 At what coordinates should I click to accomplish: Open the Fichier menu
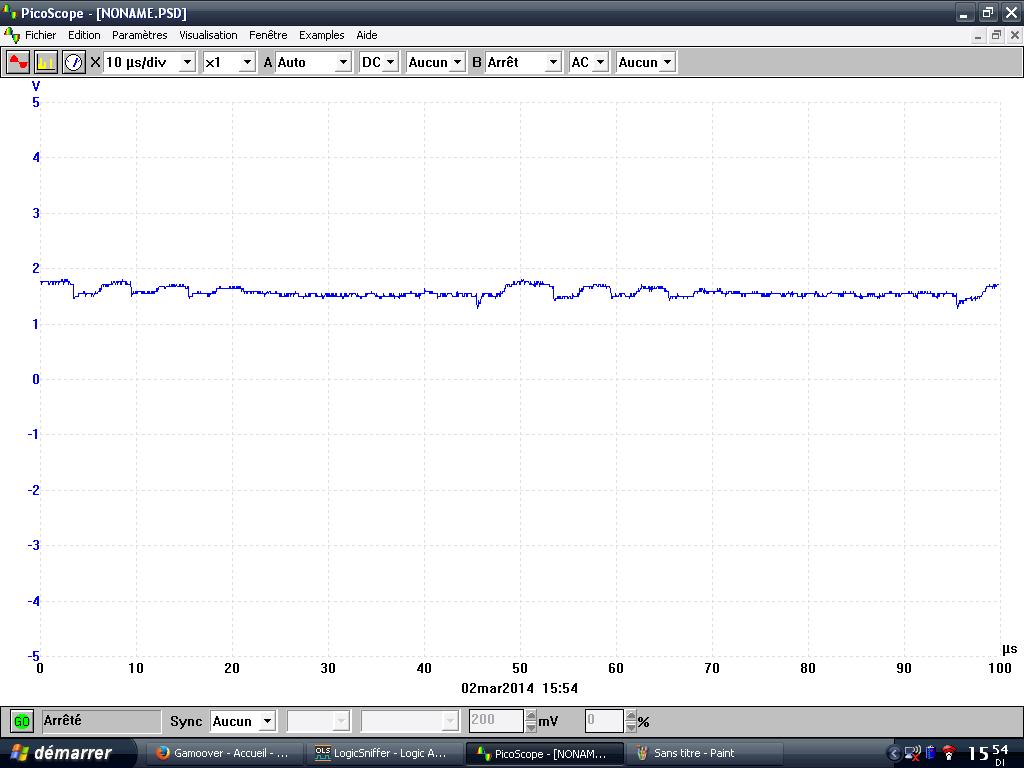tap(40, 35)
